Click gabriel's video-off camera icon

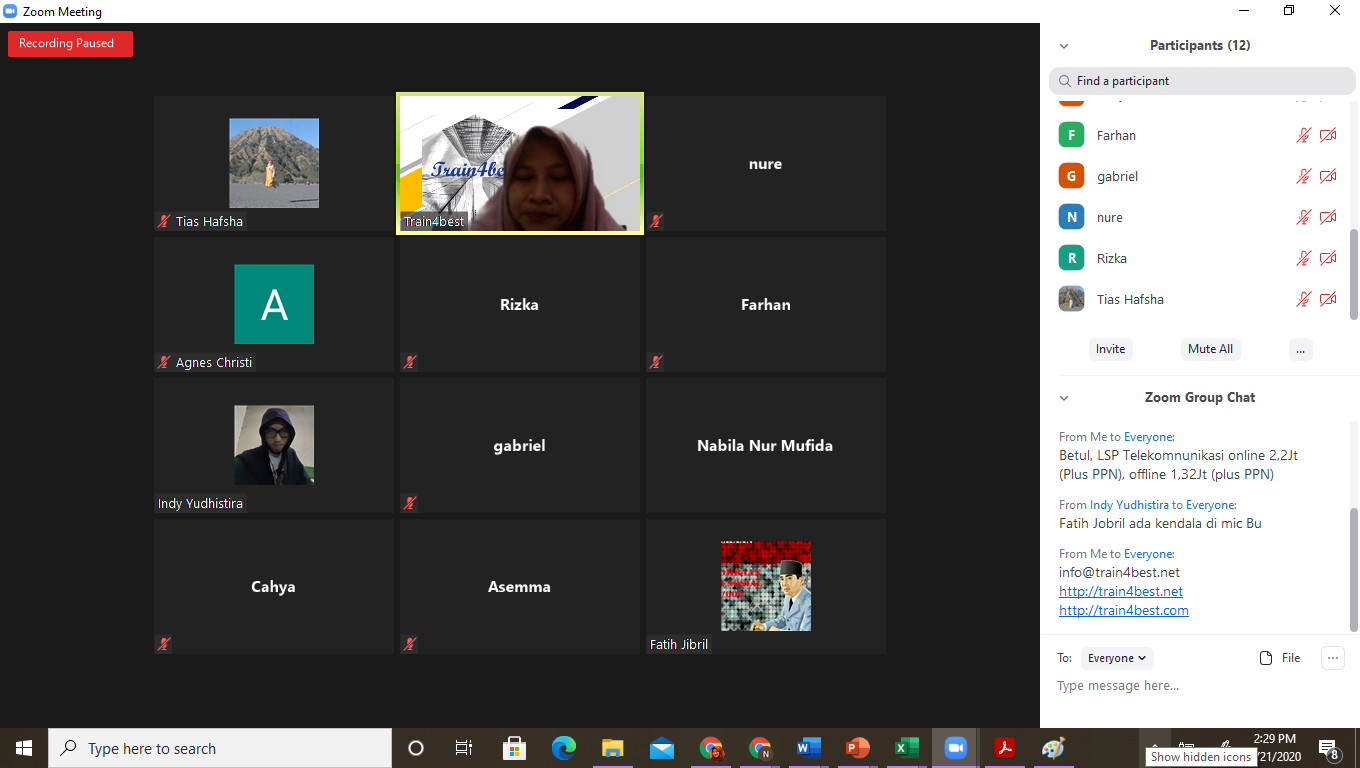(x=1328, y=177)
